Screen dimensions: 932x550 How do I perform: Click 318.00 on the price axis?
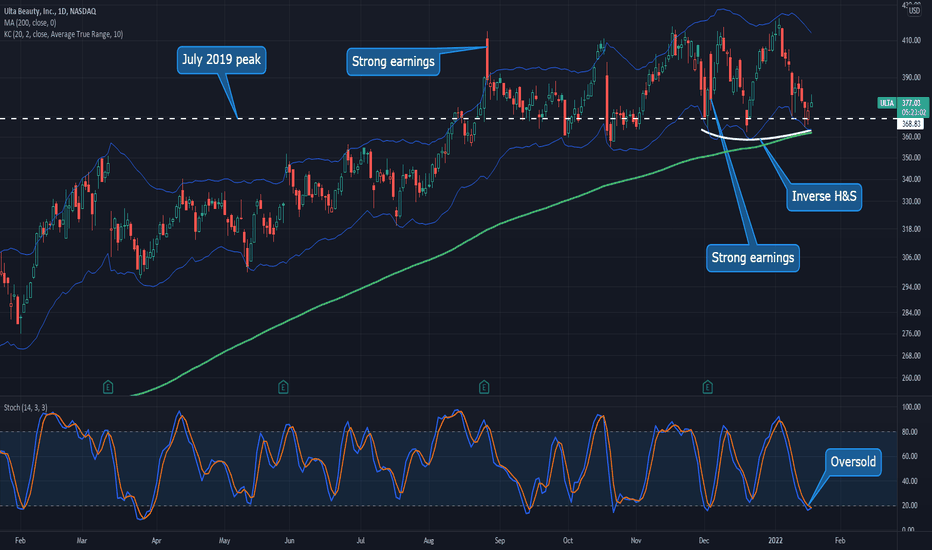point(911,229)
